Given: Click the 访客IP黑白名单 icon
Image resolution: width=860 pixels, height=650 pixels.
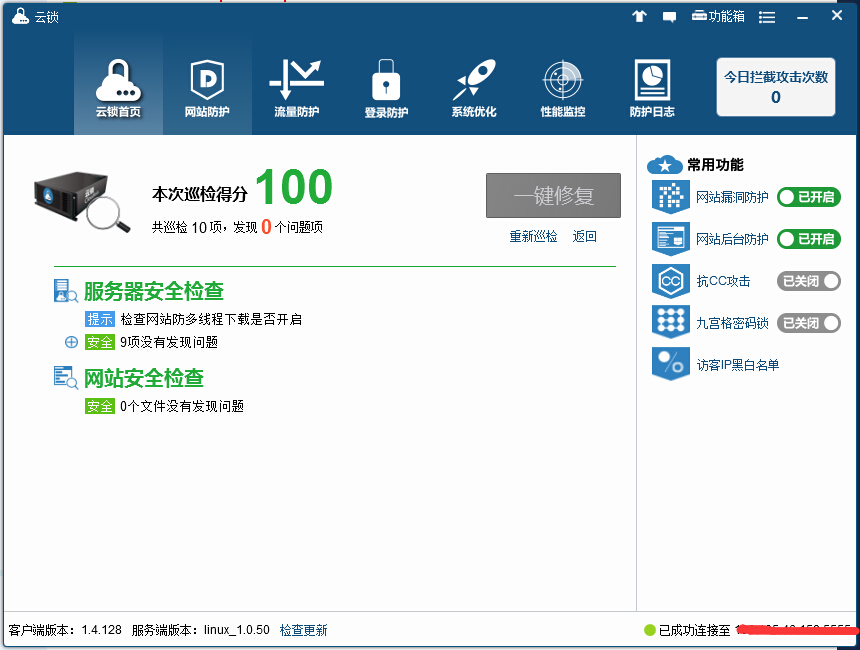Looking at the screenshot, I should (x=670, y=364).
